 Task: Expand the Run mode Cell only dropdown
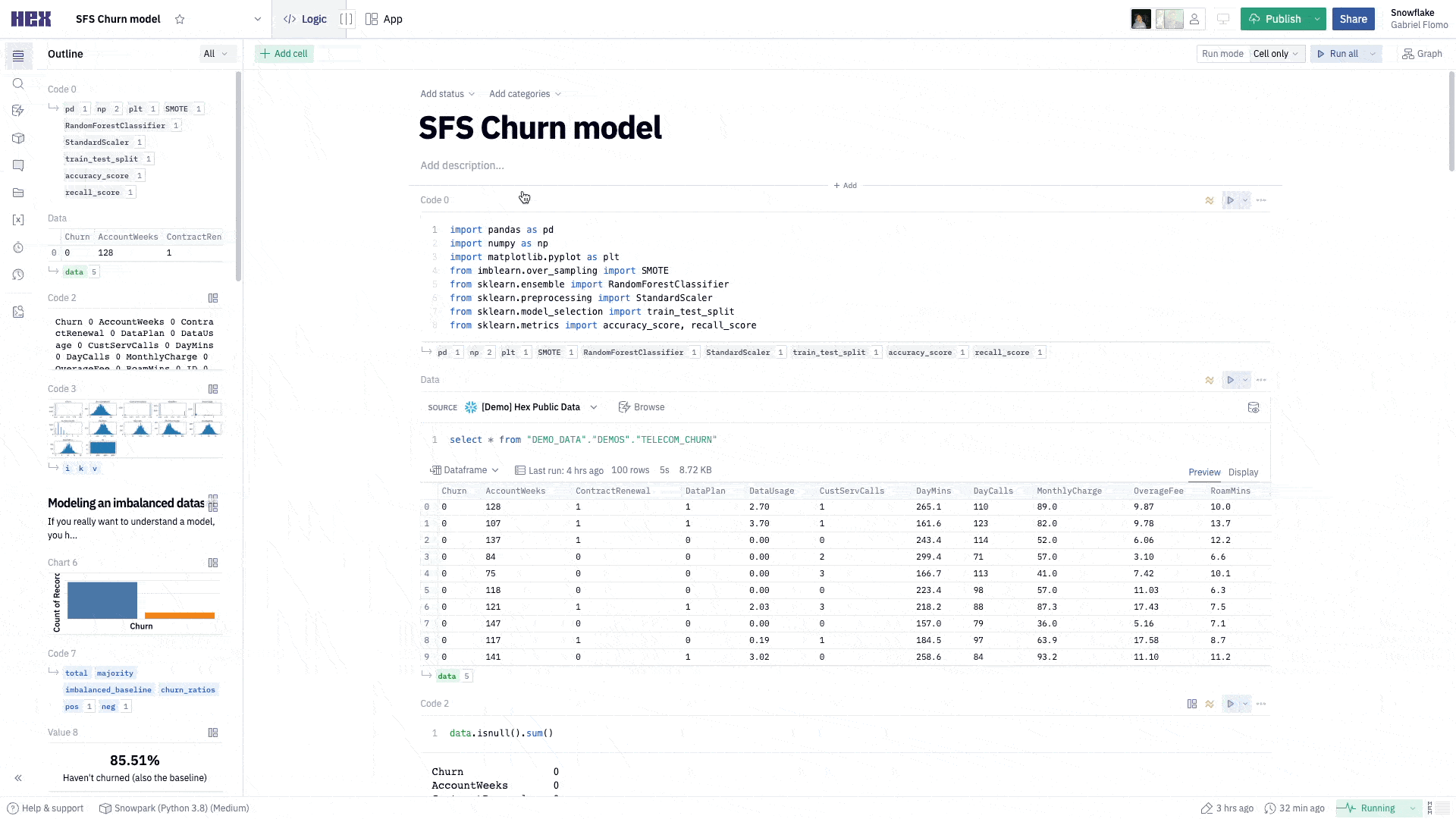tap(1276, 54)
